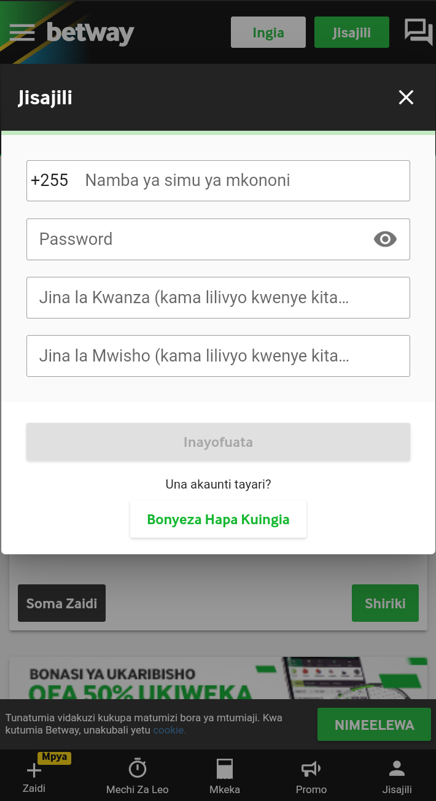Screen dimensions: 436x801
Task: Open the live chat icon
Action: point(418,32)
